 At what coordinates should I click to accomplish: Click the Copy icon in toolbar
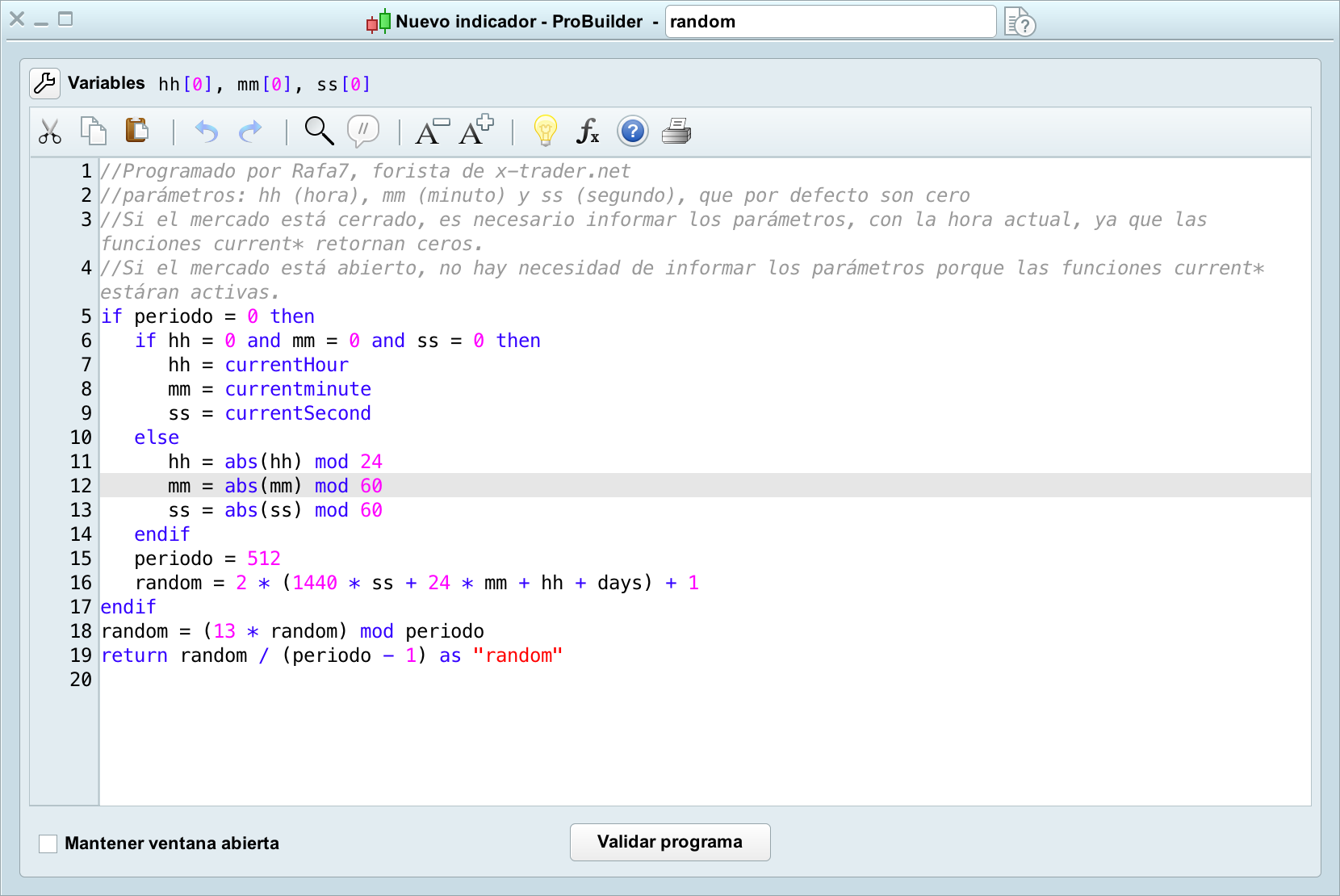[x=94, y=131]
